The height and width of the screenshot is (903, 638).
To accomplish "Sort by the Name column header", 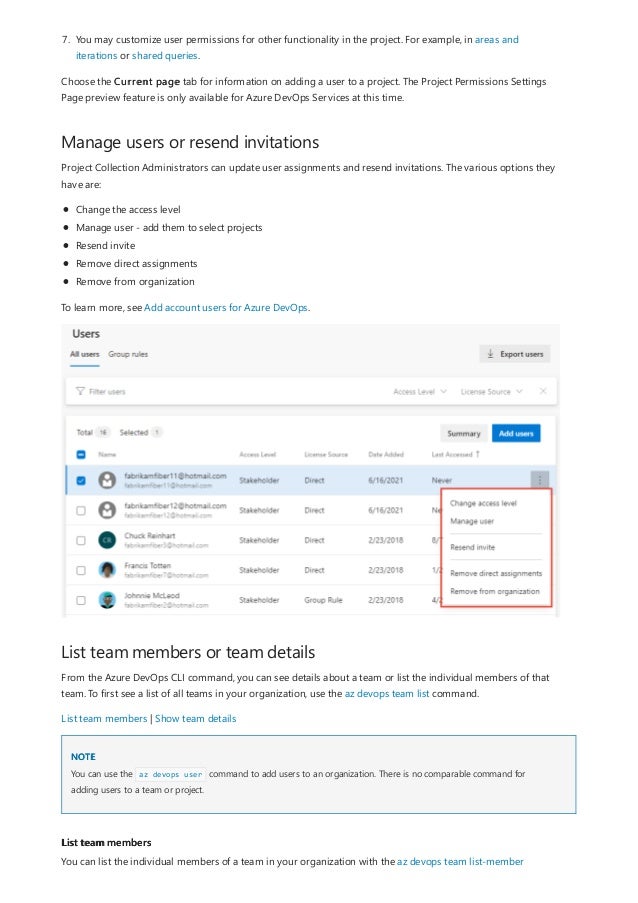I will [x=107, y=454].
